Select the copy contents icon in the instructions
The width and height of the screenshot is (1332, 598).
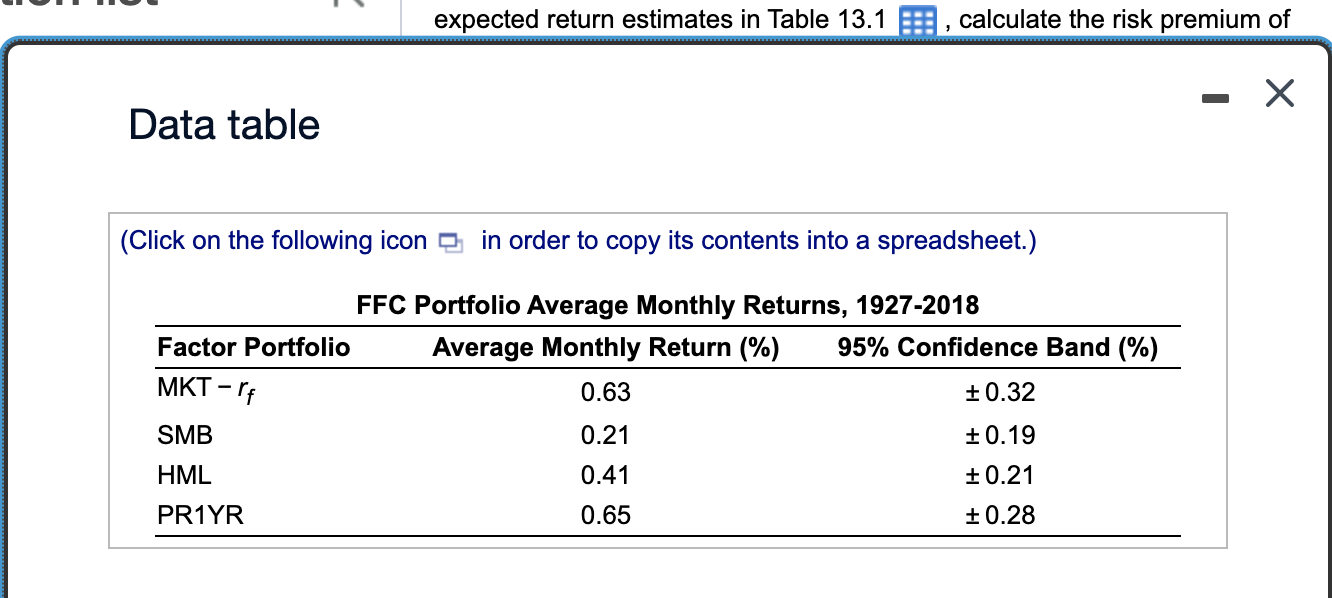452,241
